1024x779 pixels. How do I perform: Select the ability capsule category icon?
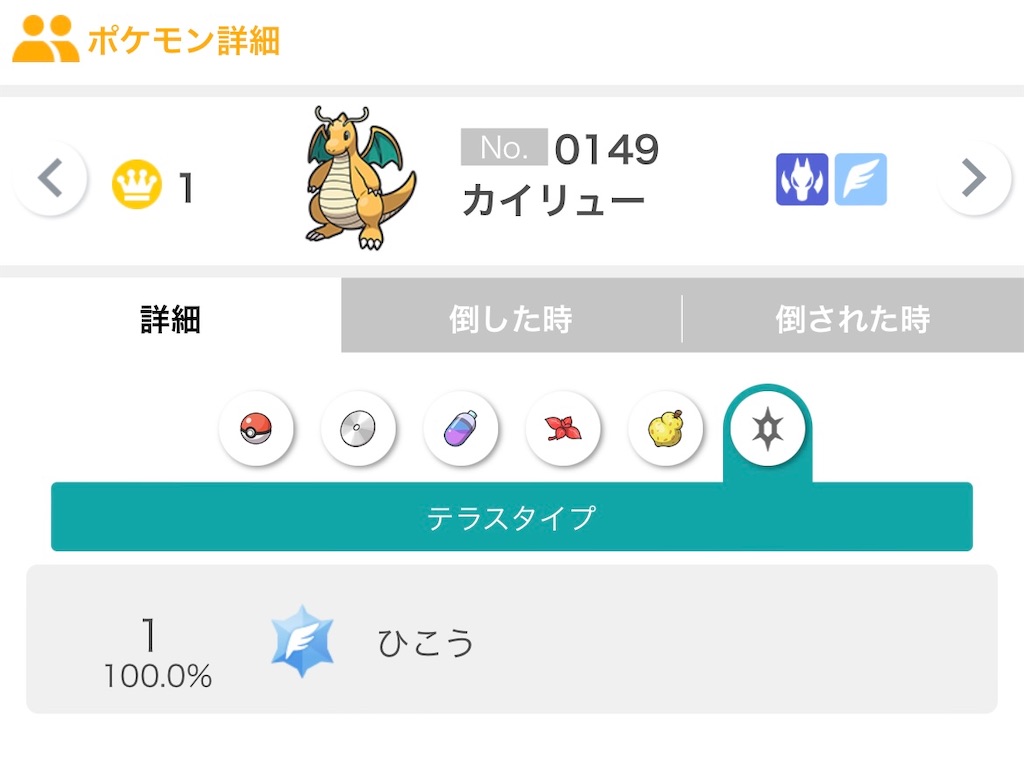[461, 428]
